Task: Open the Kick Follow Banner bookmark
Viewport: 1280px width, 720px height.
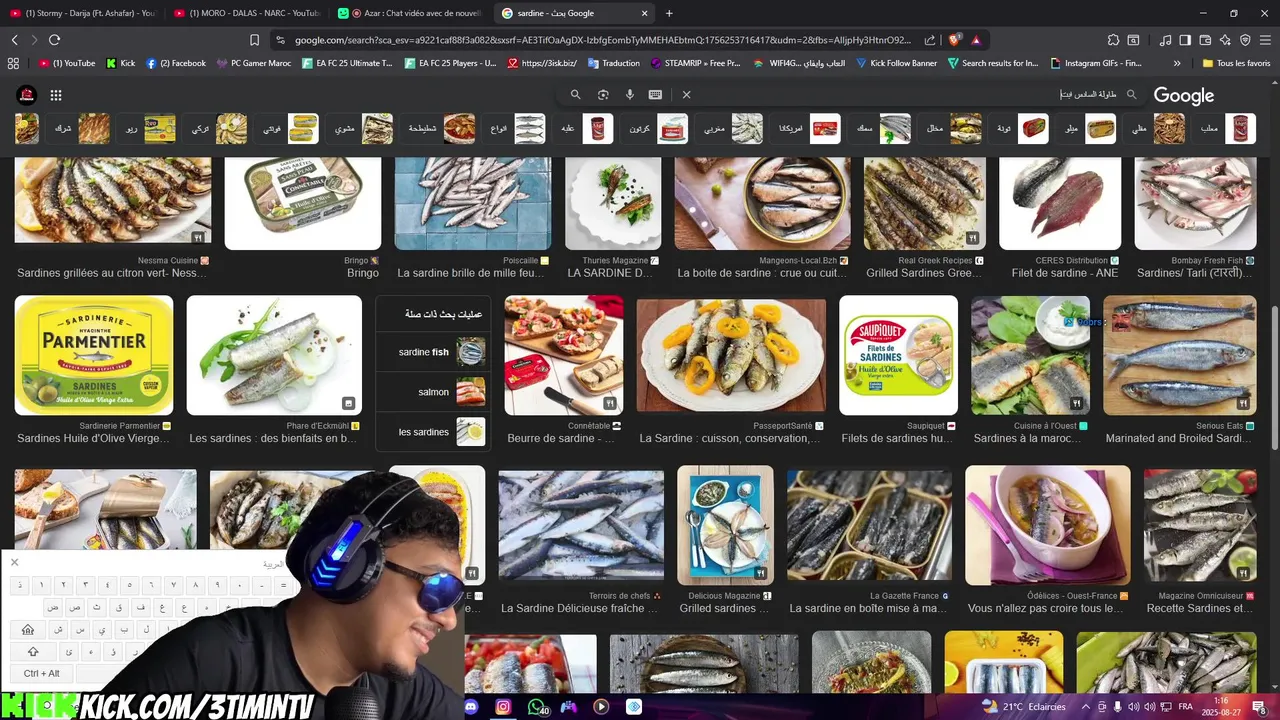Action: 895,63
